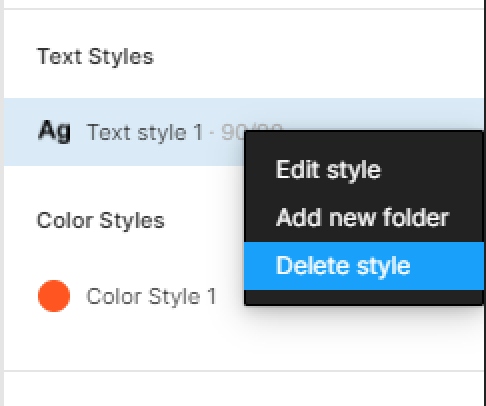486x406 pixels.
Task: Select Edit style in the context menu
Action: tap(364, 170)
